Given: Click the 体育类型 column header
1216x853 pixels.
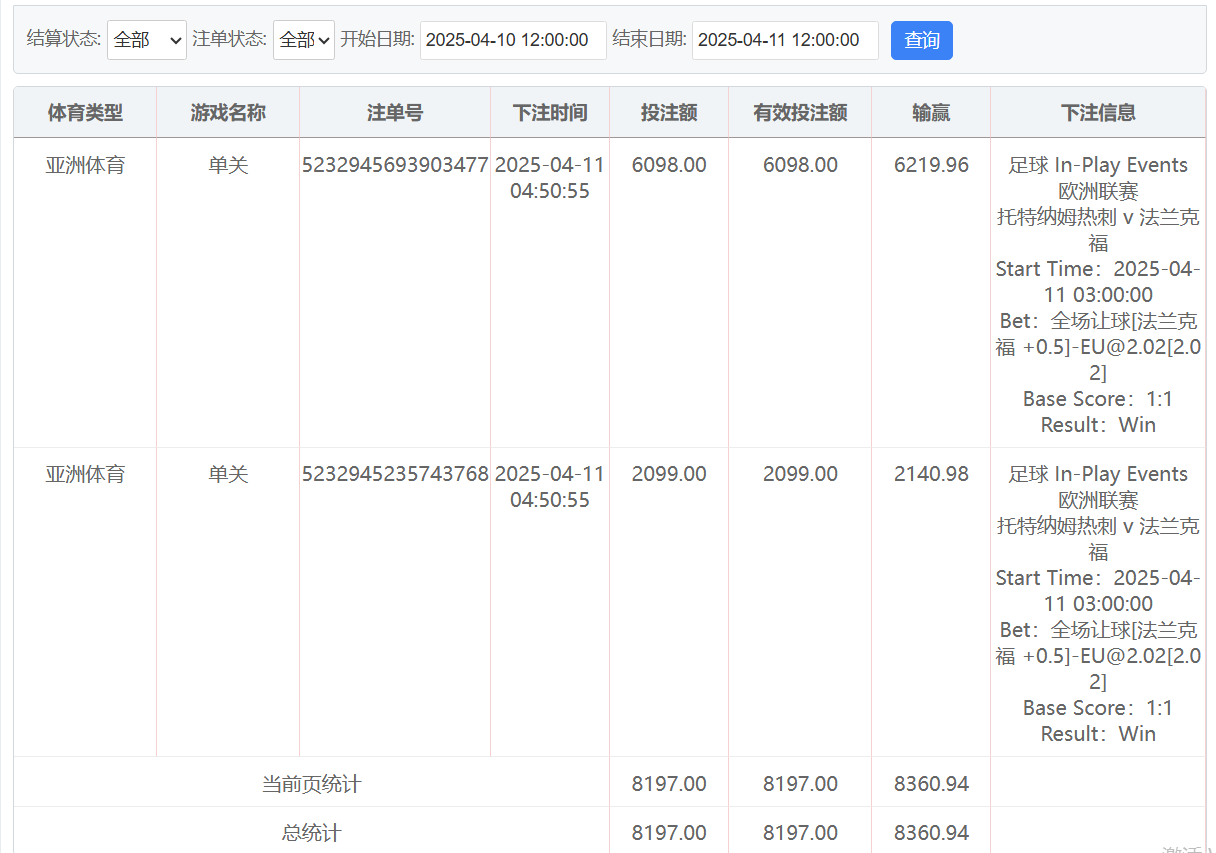Looking at the screenshot, I should point(85,113).
